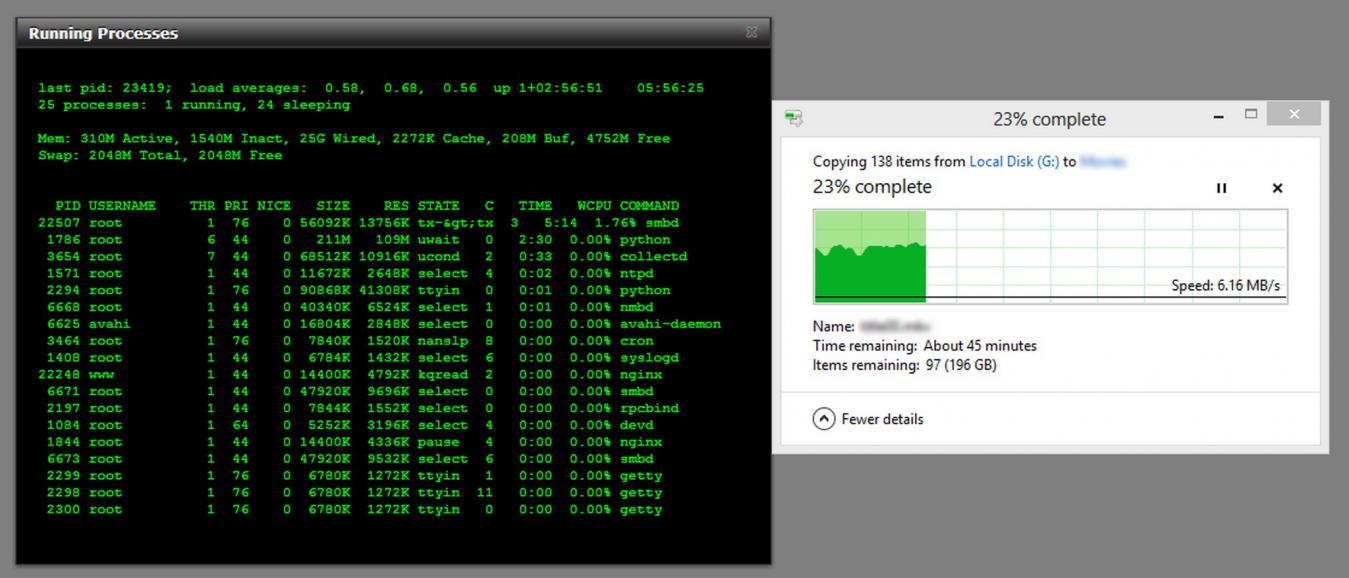Click the WCPU column header
This screenshot has width=1349, height=578.
(x=594, y=206)
